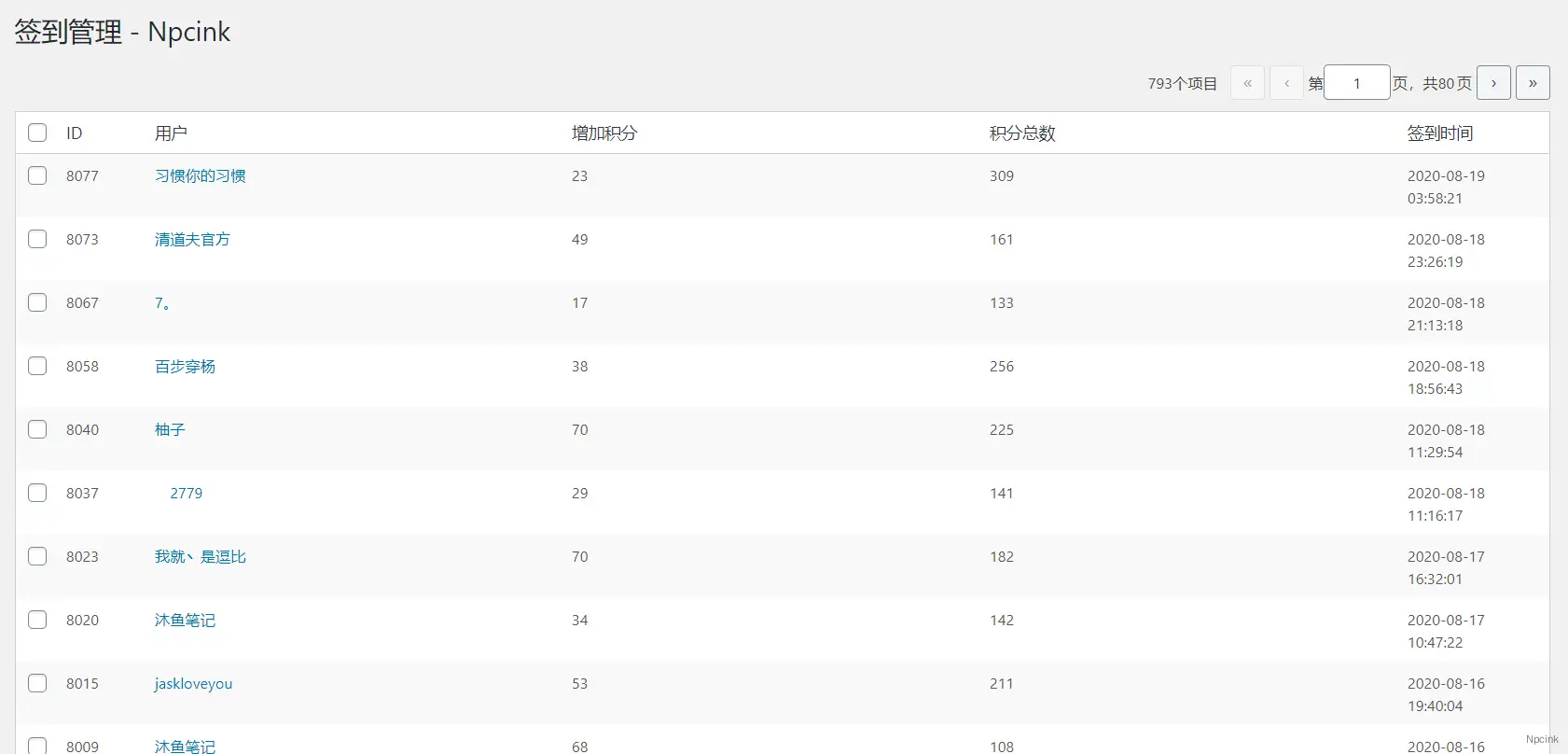Viewport: 1568px width, 754px height.
Task: Tick the checkbox for row 8015
Action: [x=37, y=683]
